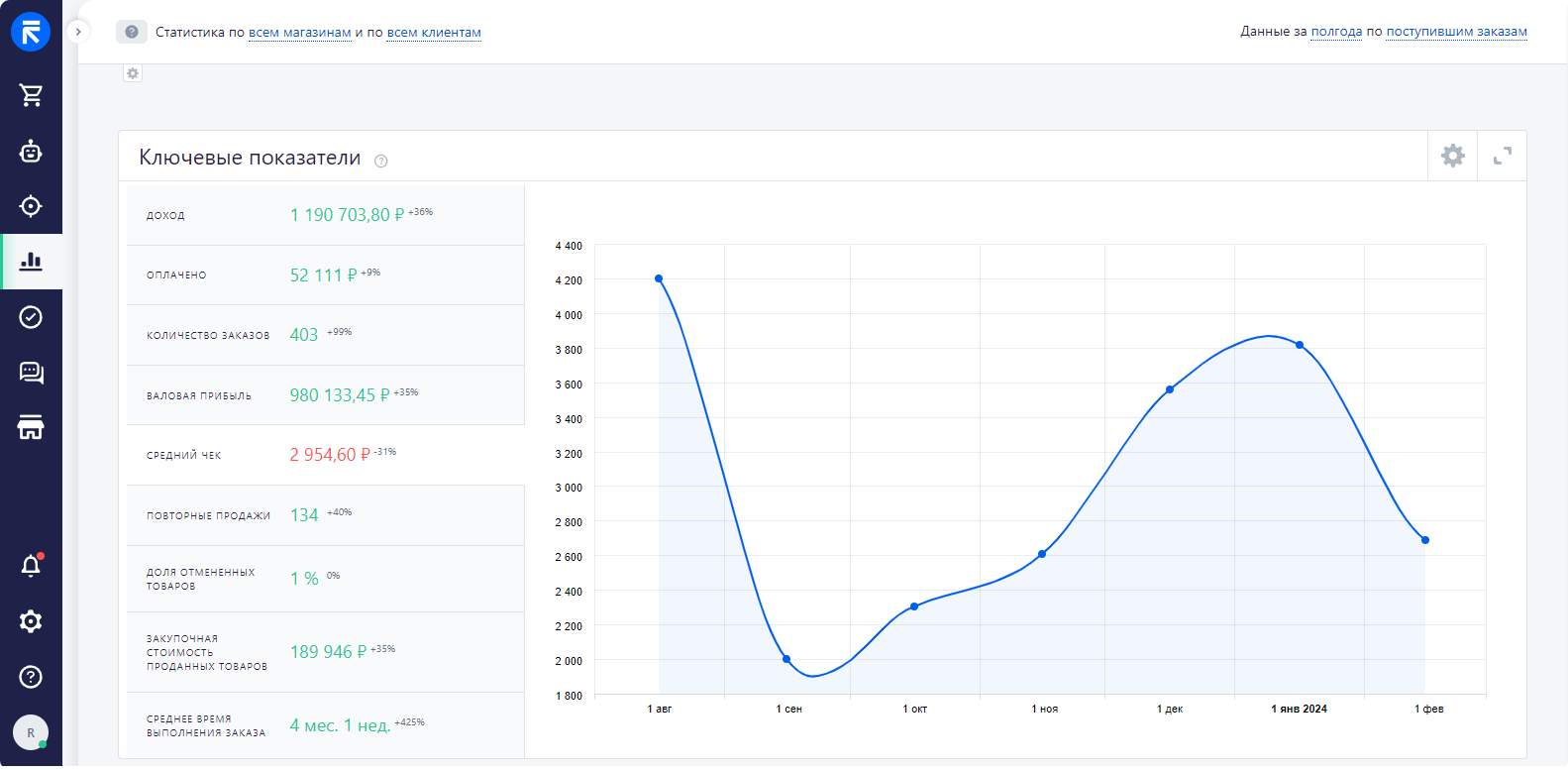This screenshot has width=1568, height=770.
Task: Open the user profile avatar
Action: [31, 733]
